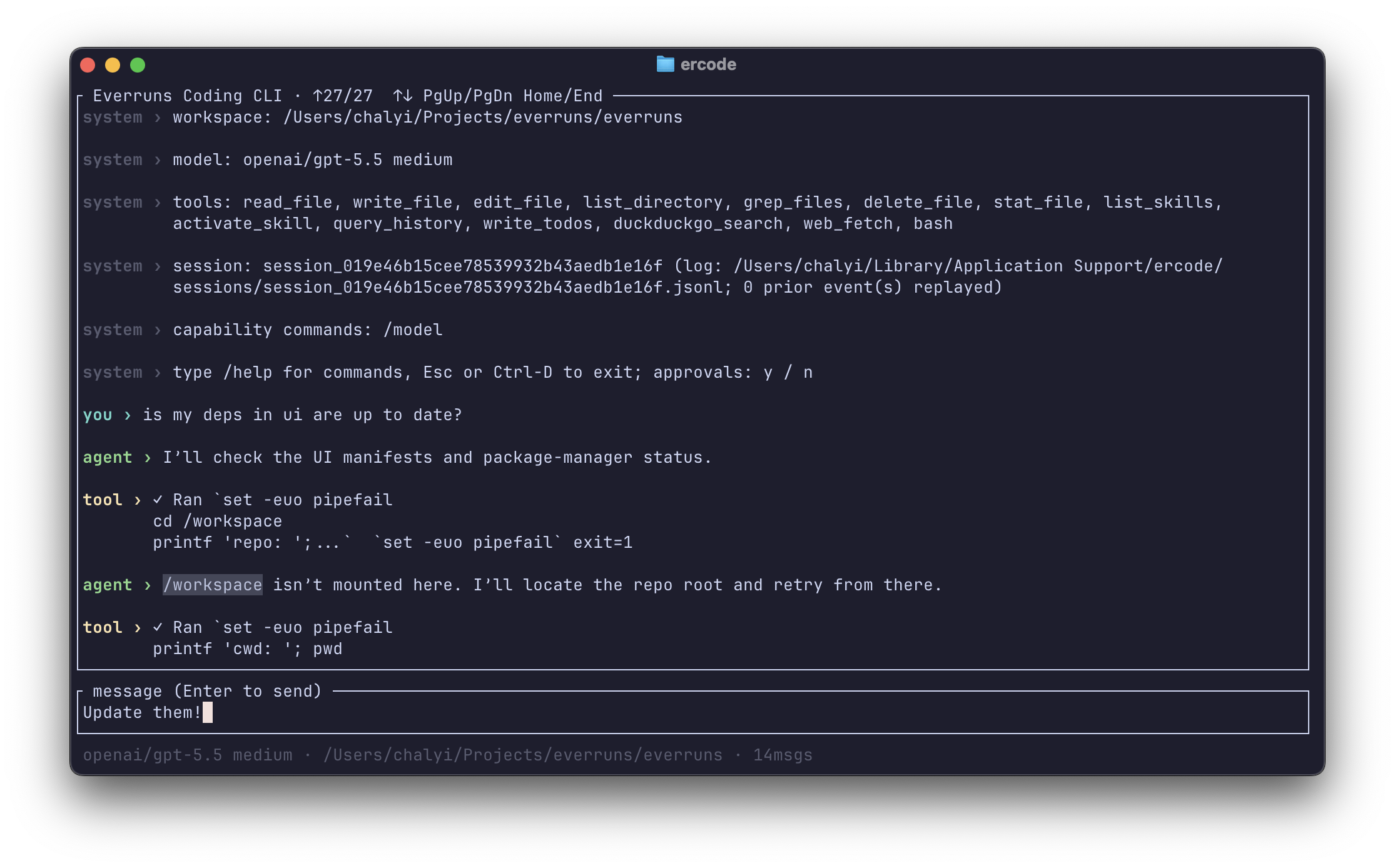Click the 'session: session_019e46b15cee' line

click(x=697, y=266)
